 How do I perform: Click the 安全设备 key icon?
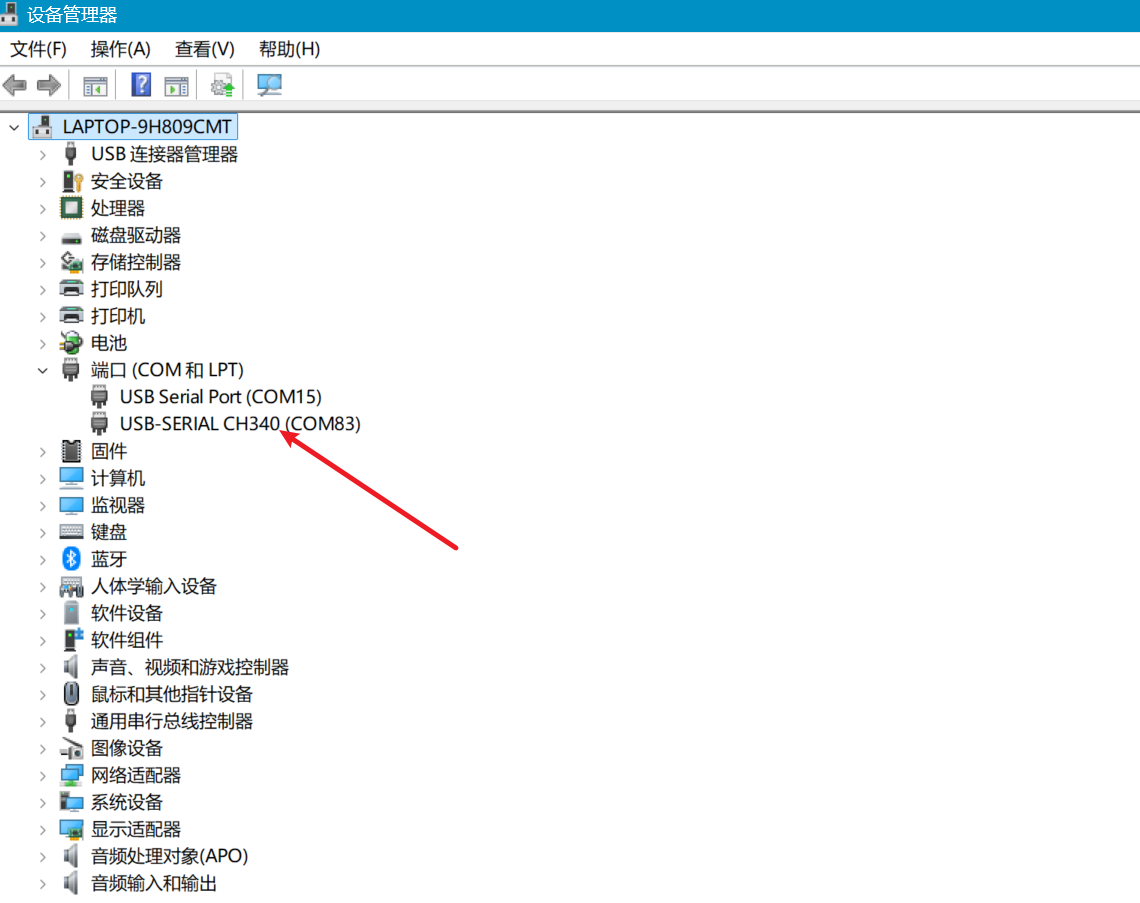pos(72,181)
